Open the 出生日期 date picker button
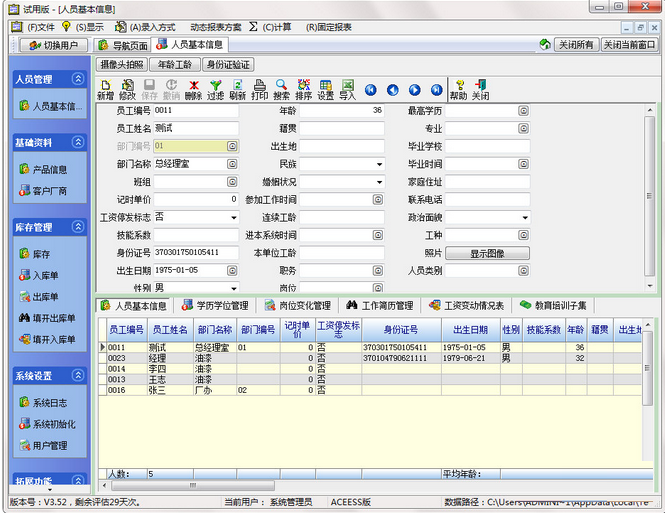 coord(232,270)
